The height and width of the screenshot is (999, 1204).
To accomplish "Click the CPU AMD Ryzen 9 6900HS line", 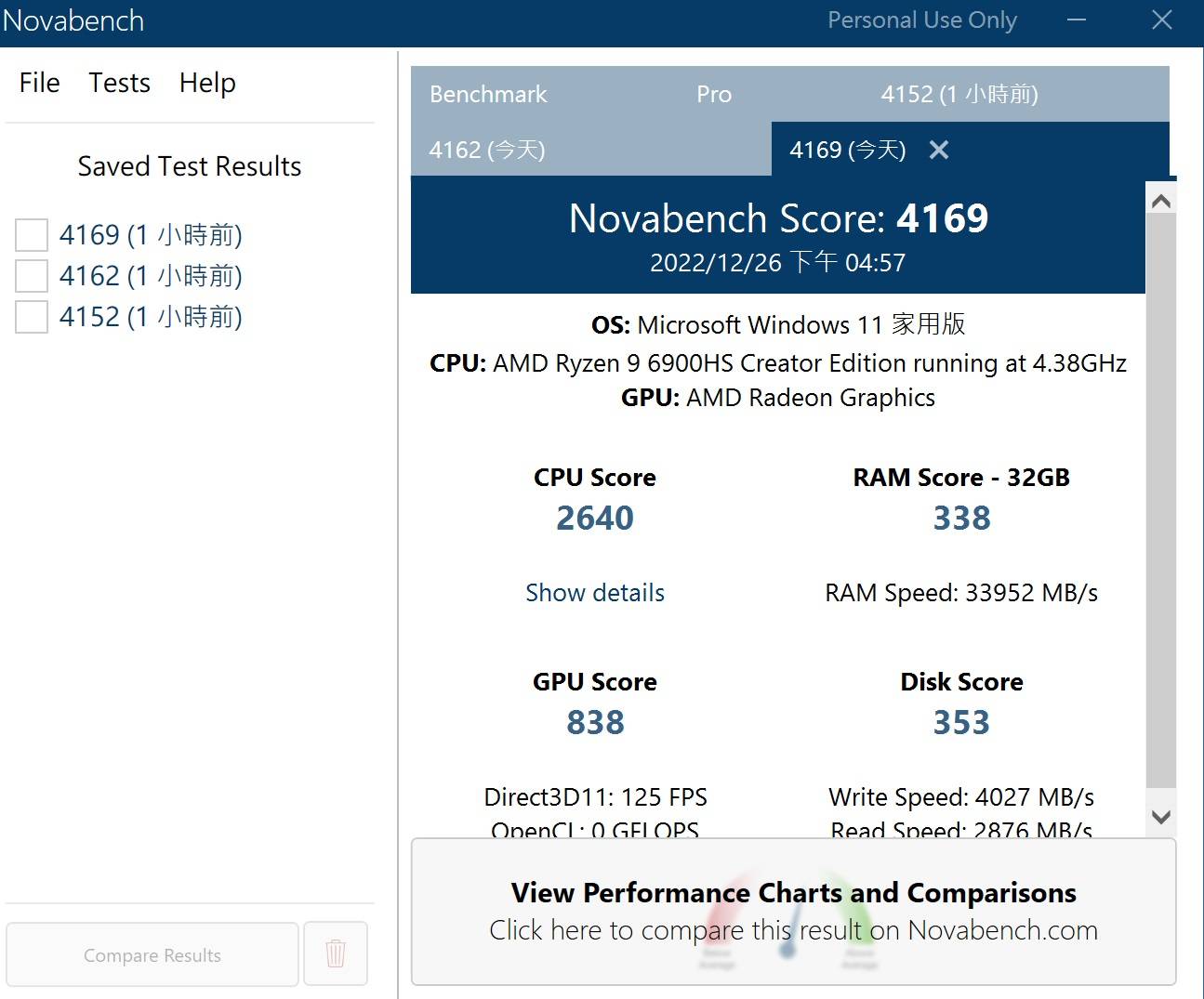I will pyautogui.click(x=778, y=362).
